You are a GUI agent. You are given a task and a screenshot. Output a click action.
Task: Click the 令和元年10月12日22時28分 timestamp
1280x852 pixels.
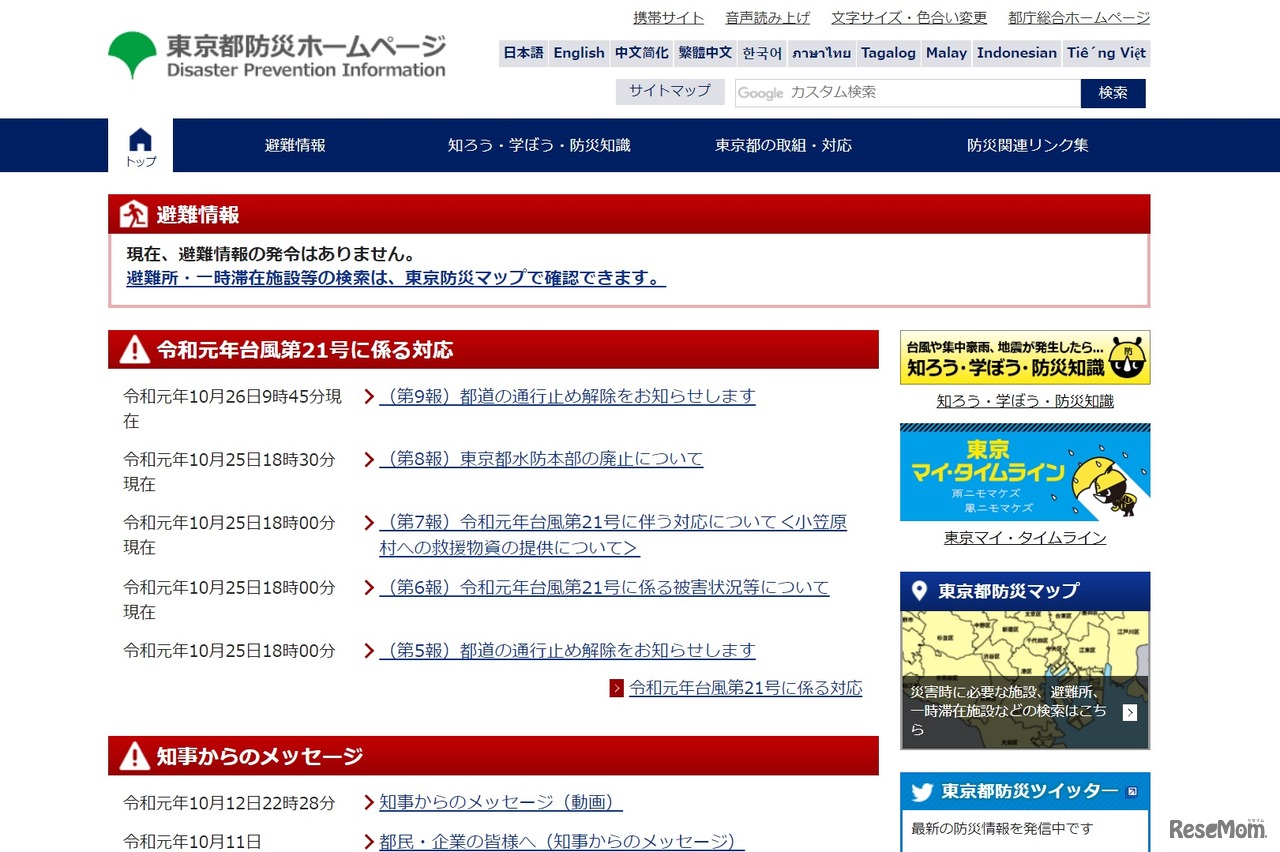(x=230, y=802)
